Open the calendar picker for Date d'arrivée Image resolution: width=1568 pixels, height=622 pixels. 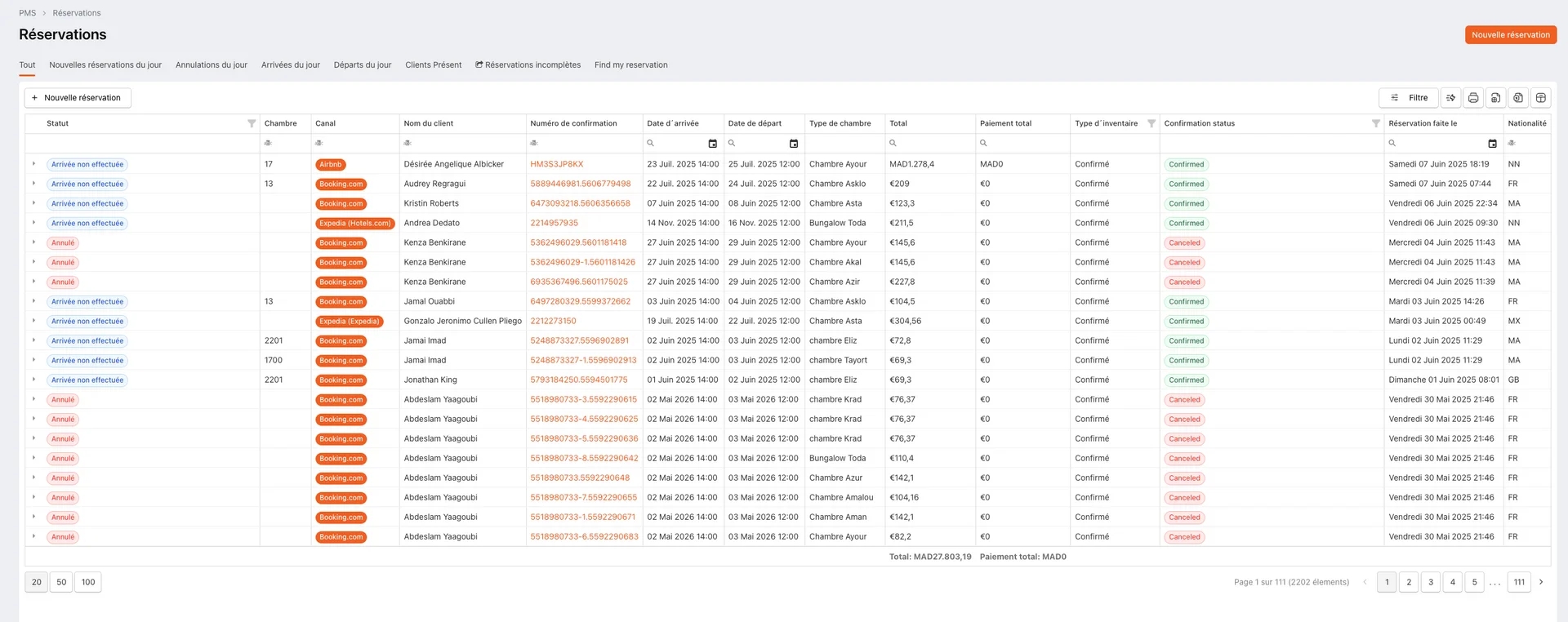click(712, 144)
